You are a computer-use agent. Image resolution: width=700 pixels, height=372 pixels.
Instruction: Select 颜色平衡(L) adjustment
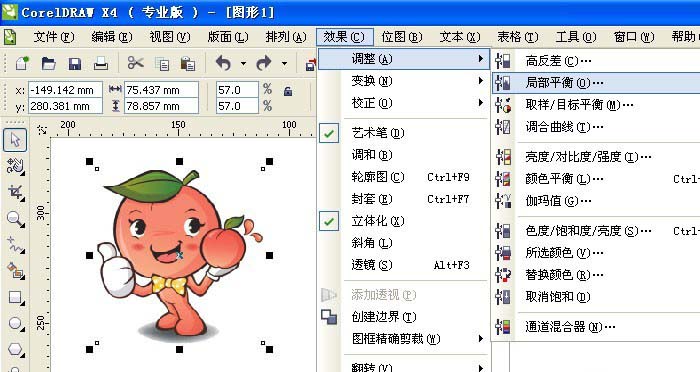(596, 179)
